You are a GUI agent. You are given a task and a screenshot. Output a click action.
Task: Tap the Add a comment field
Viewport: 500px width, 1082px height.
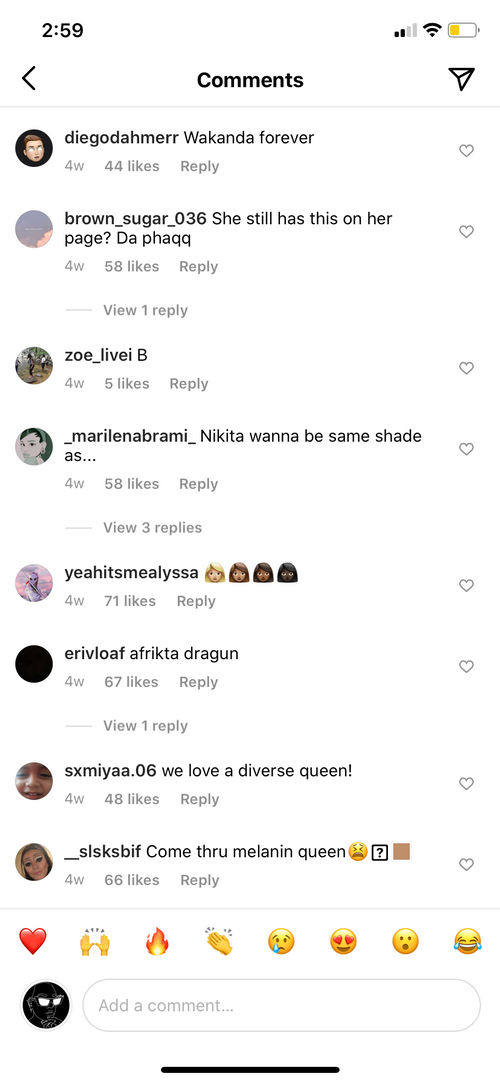tap(281, 1005)
